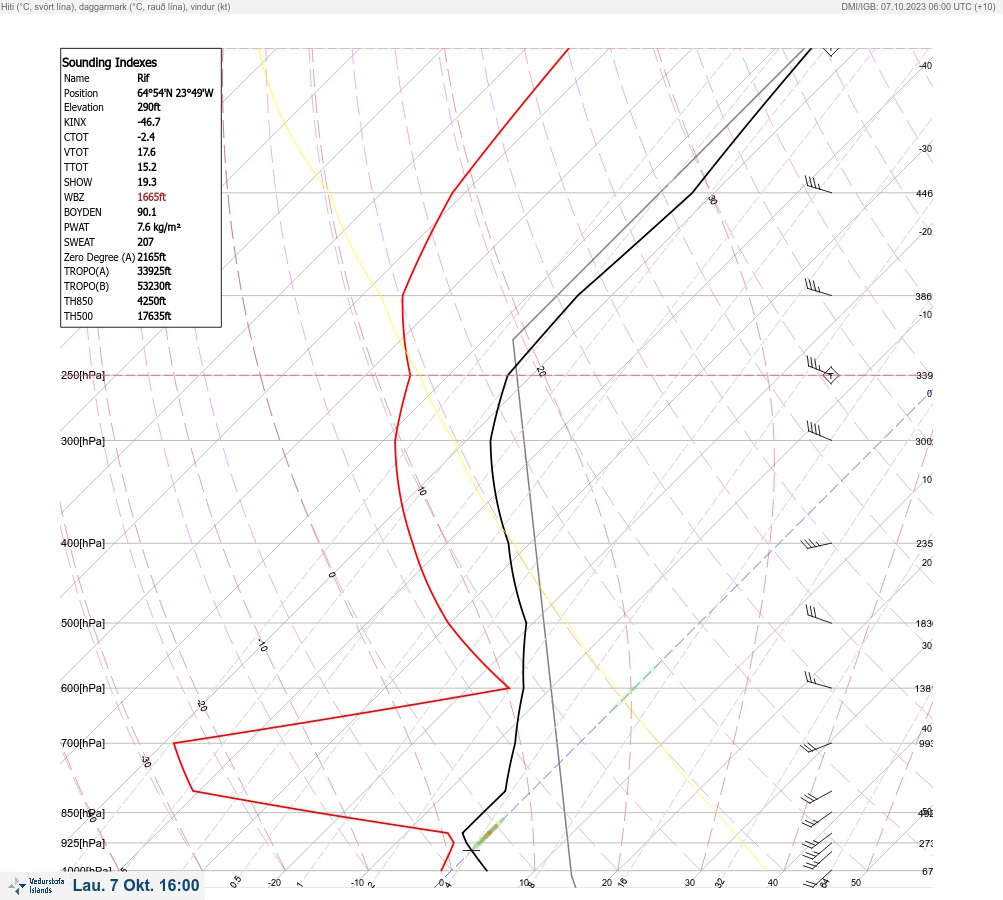Click the SWEAT value 207
Screen dimensions: 1003x900
(146, 242)
